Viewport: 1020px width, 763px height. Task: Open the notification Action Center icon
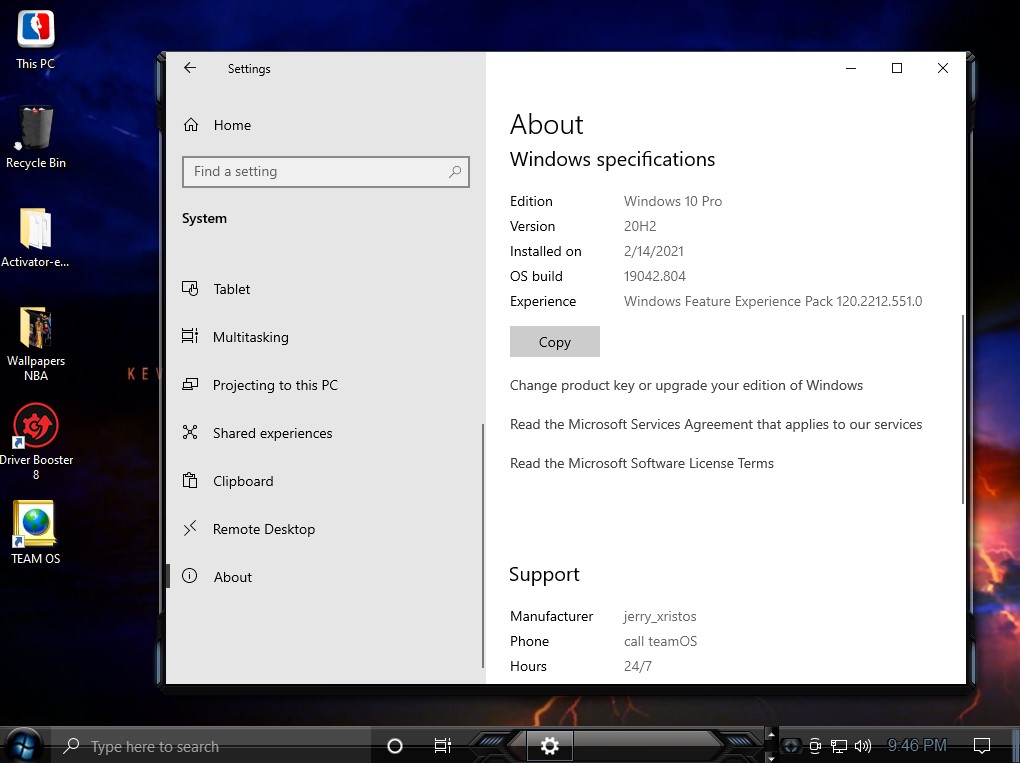tap(982, 746)
